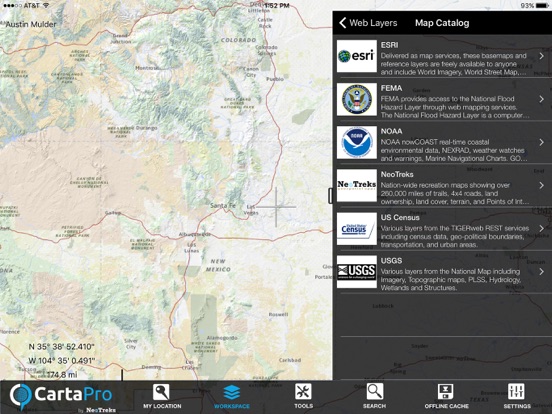Expand the NOAA entry chevron
Screen dimensions: 552x414
pos(541,142)
